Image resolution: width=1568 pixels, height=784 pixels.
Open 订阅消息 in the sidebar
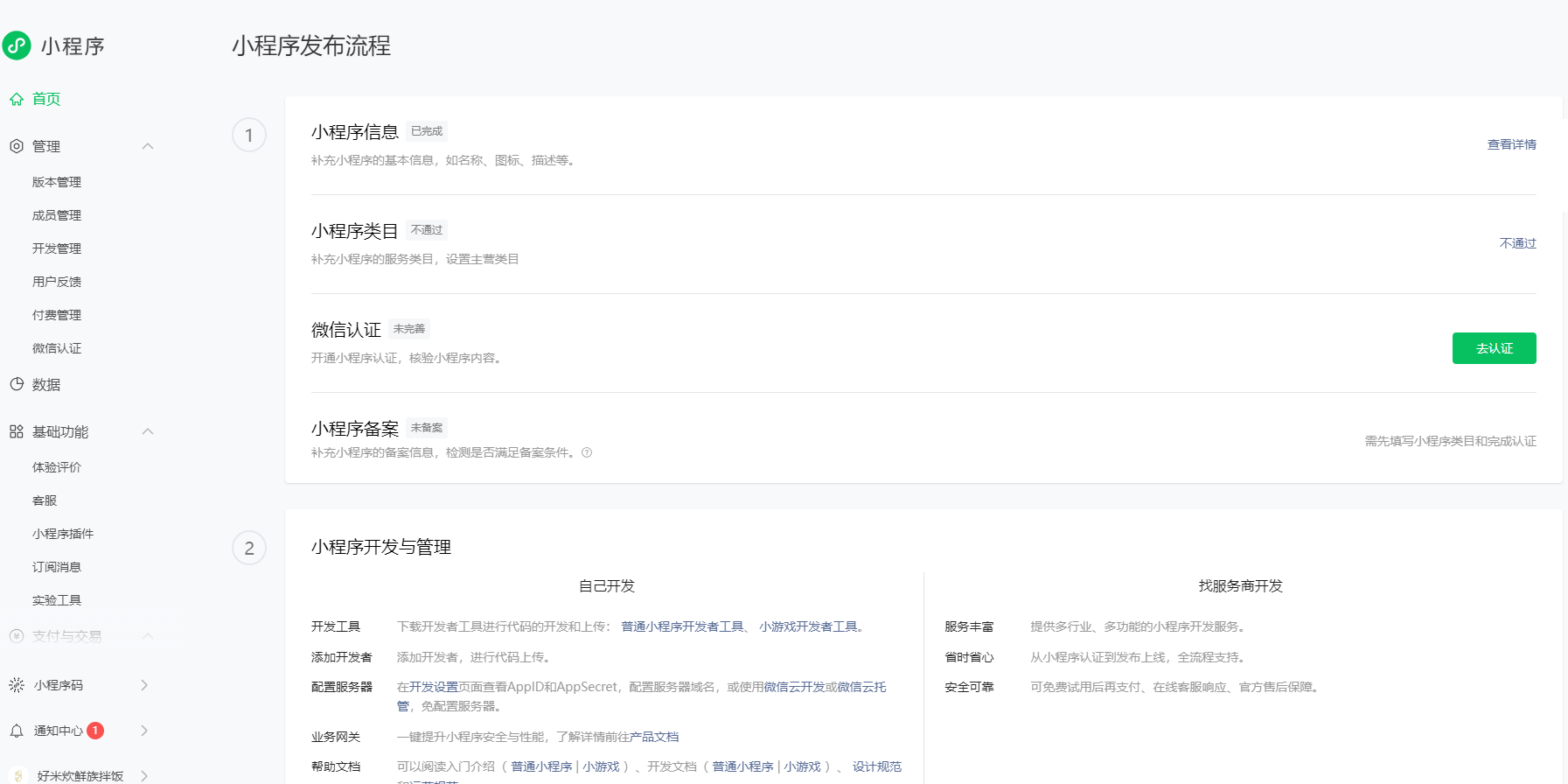(57, 567)
